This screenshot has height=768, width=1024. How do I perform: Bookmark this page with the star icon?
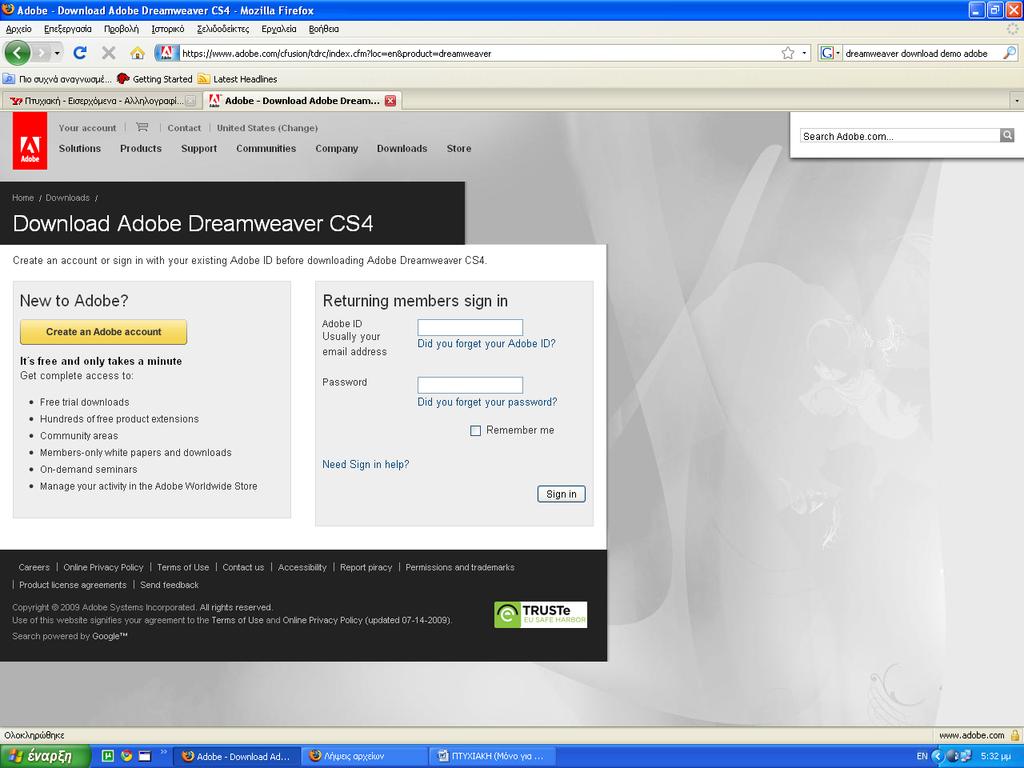pyautogui.click(x=788, y=53)
